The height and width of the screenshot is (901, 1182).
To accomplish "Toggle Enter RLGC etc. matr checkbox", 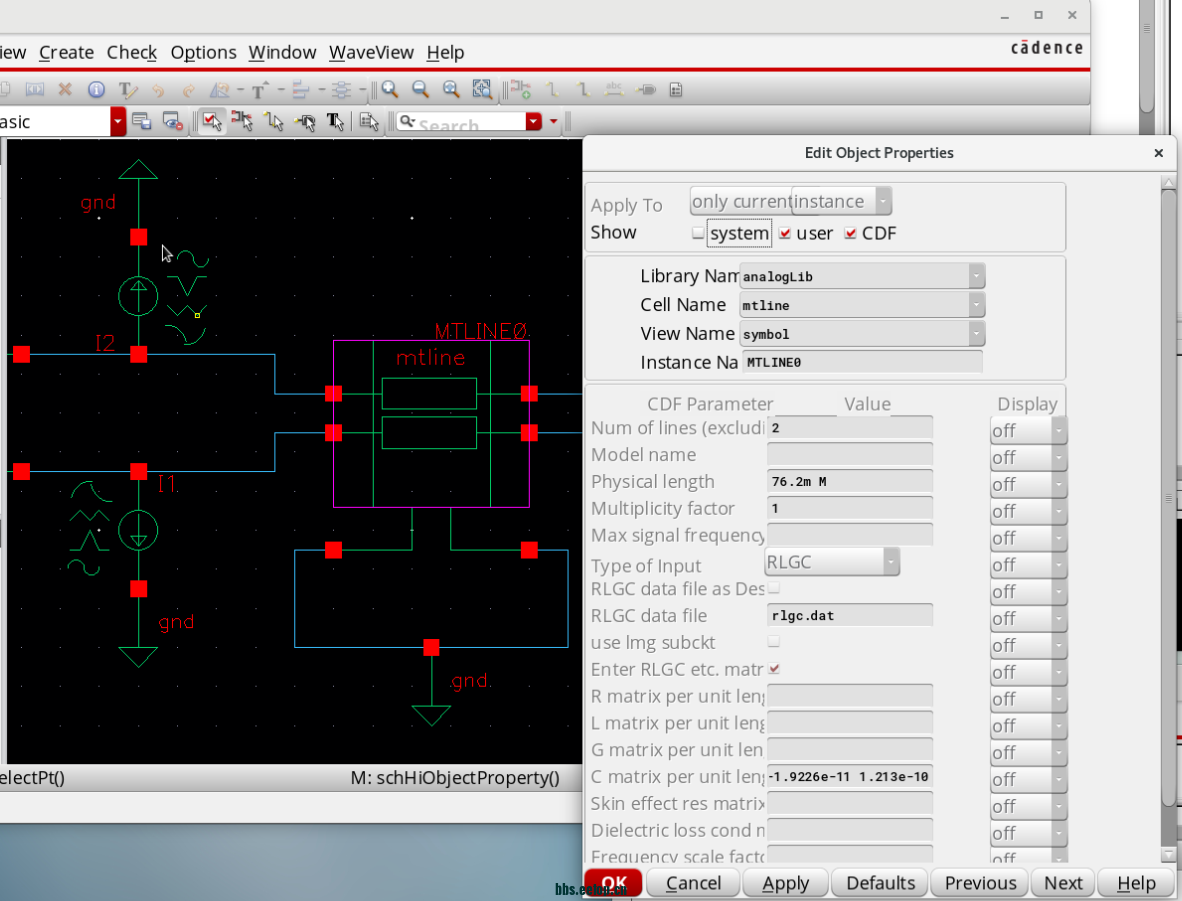I will coord(773,669).
